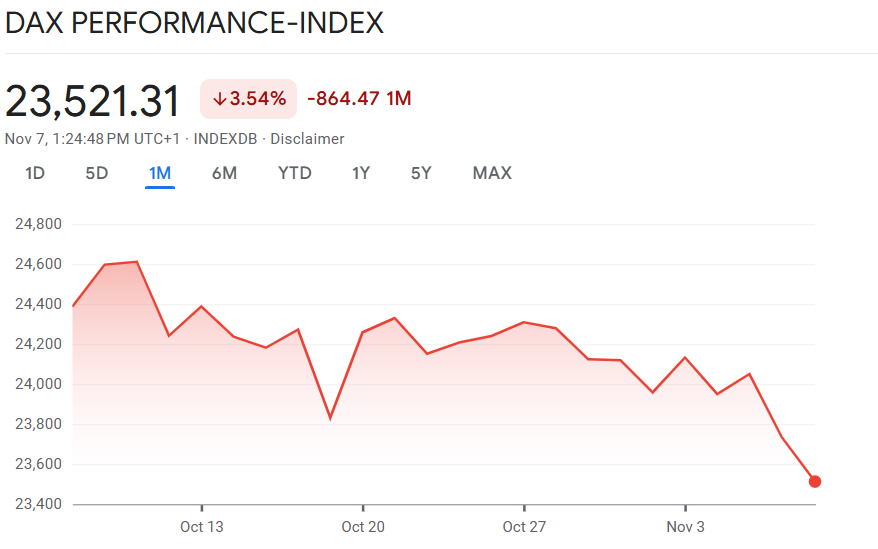Click the red down-arrow icon beside 3.54%
878x549 pixels.
click(x=219, y=99)
